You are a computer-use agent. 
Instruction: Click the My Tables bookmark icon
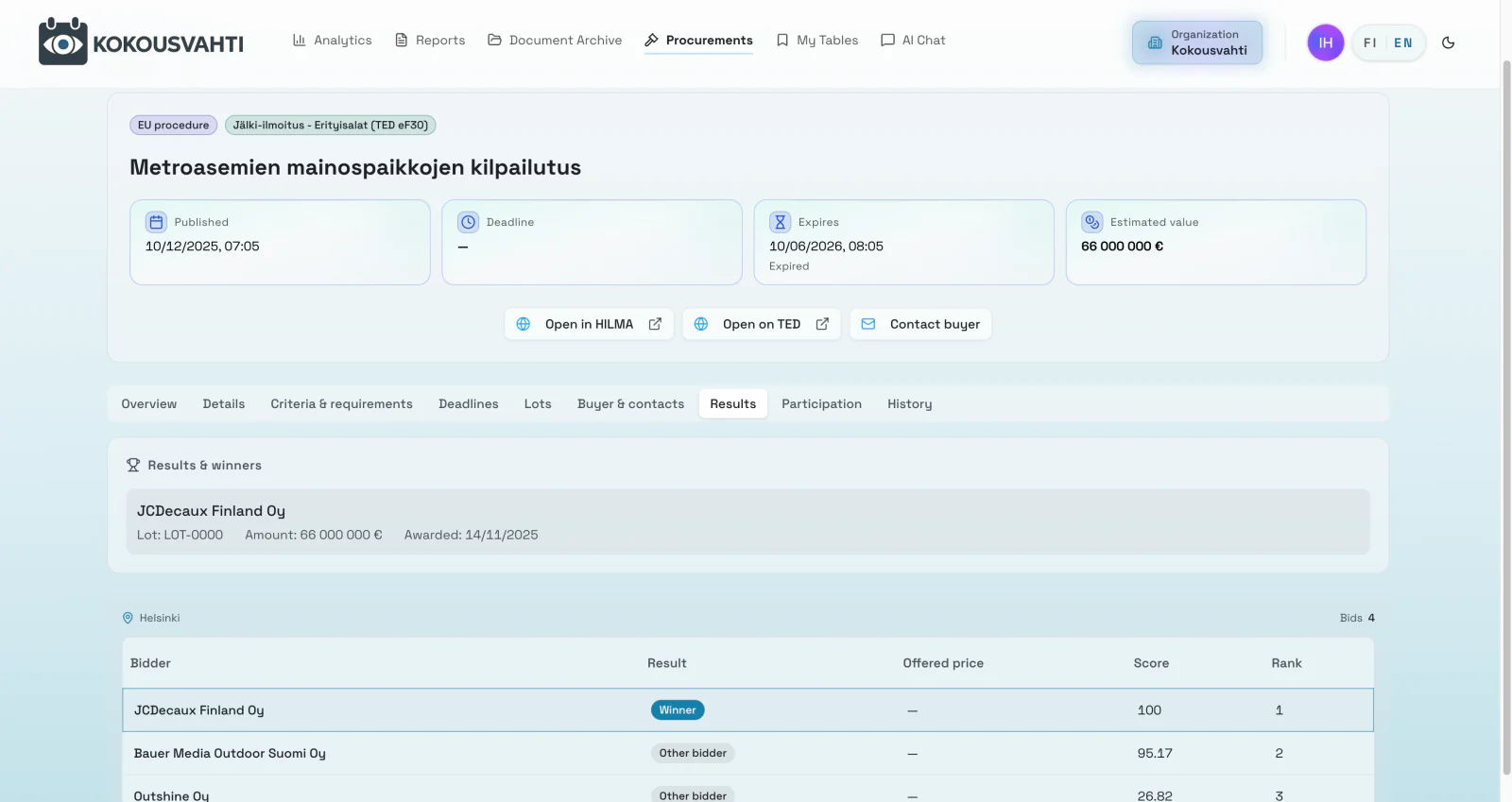pos(782,41)
